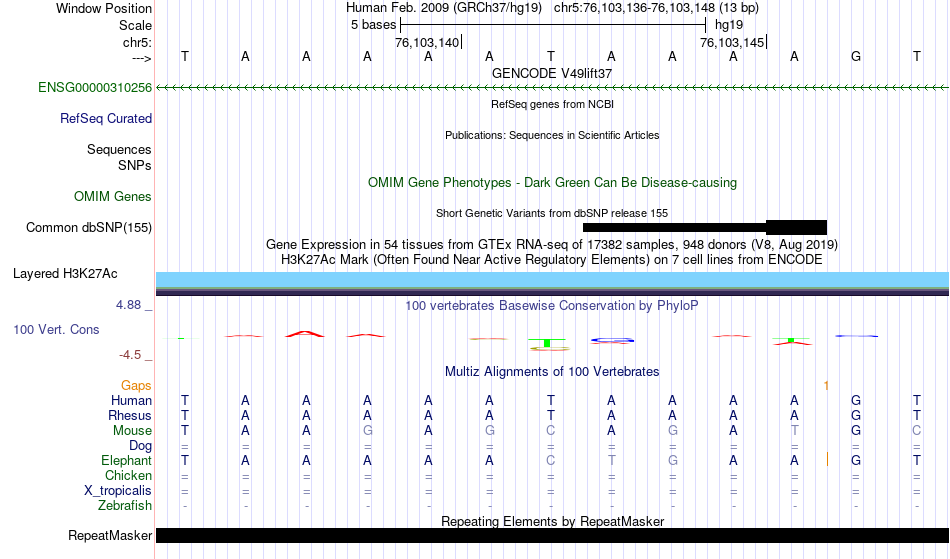Click the position marker 76,103,140
The image size is (950, 559).
(427, 42)
